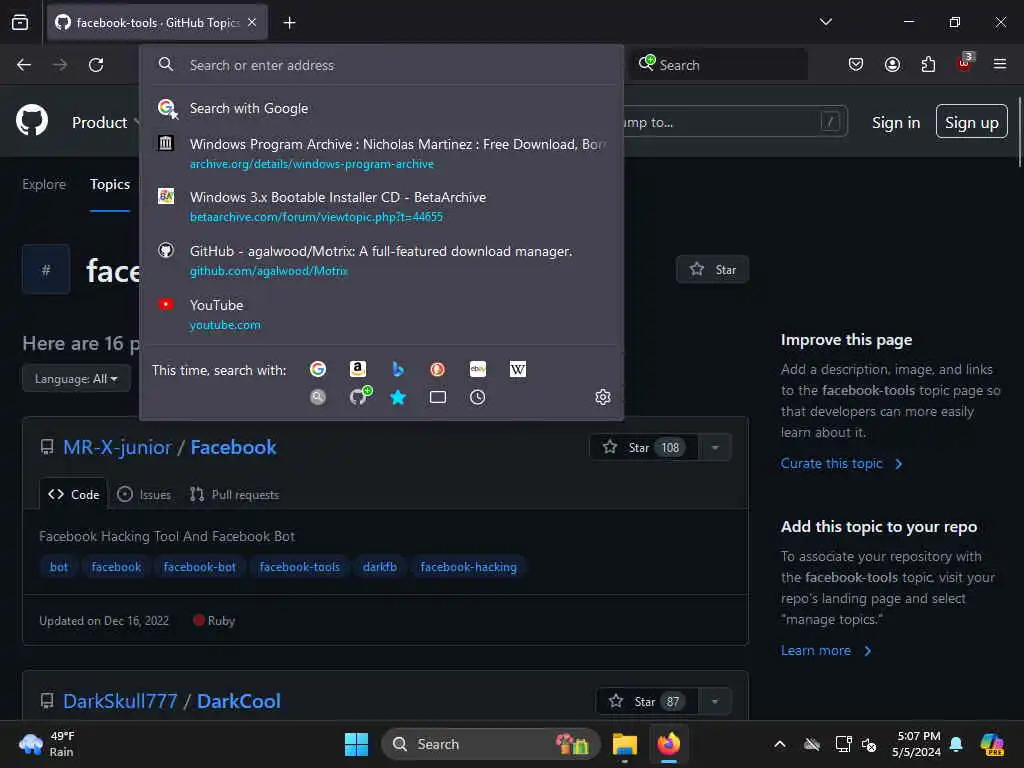Image resolution: width=1024 pixels, height=768 pixels.
Task: Open the weather widget showing 49°F Rain
Action: (x=47, y=744)
